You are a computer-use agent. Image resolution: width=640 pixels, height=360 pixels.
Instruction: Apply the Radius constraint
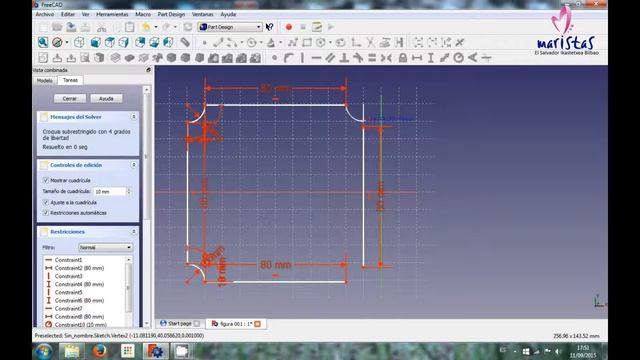[458, 58]
